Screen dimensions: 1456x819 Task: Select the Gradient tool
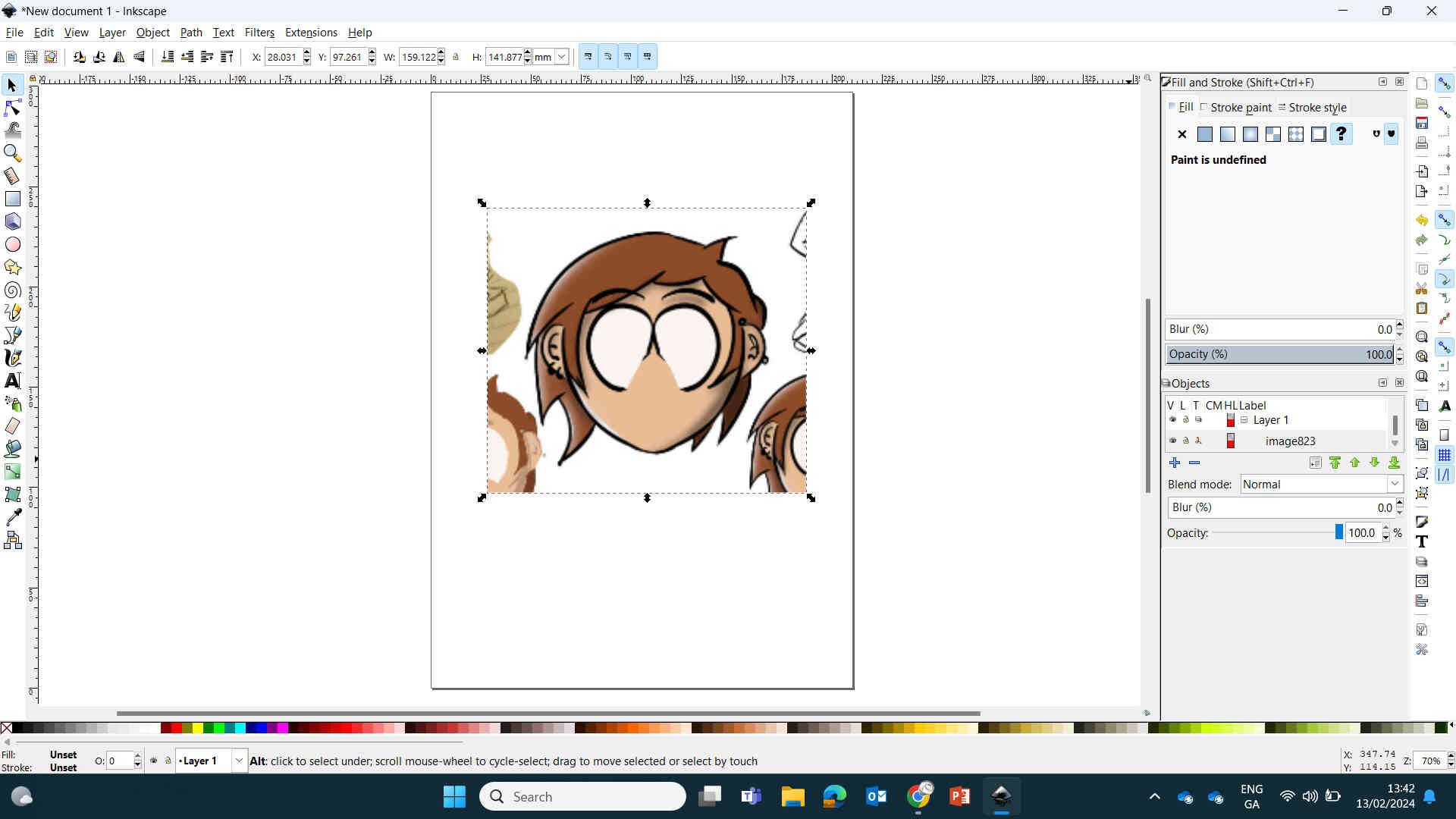point(12,472)
